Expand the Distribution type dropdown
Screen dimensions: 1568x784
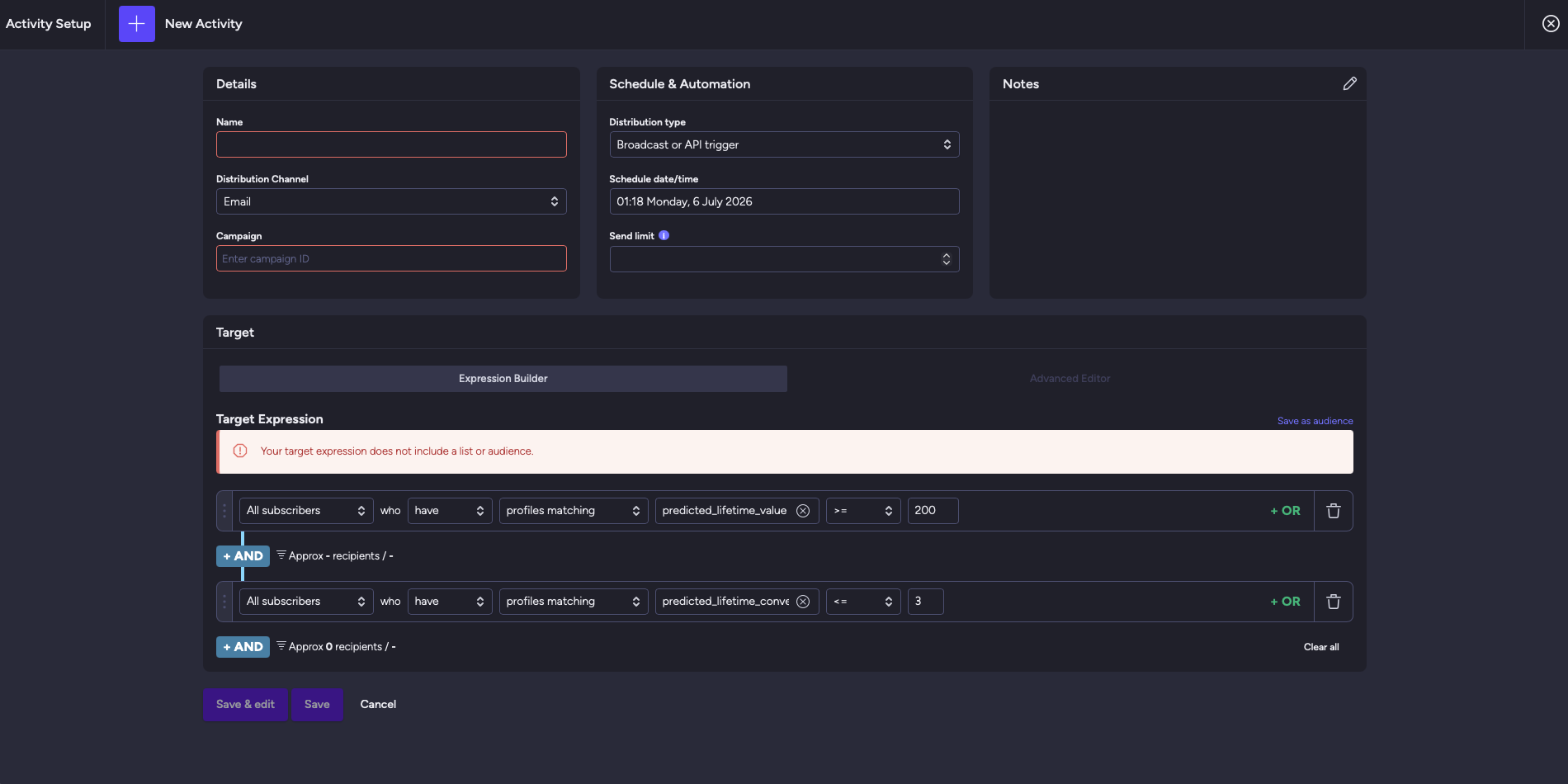(784, 144)
